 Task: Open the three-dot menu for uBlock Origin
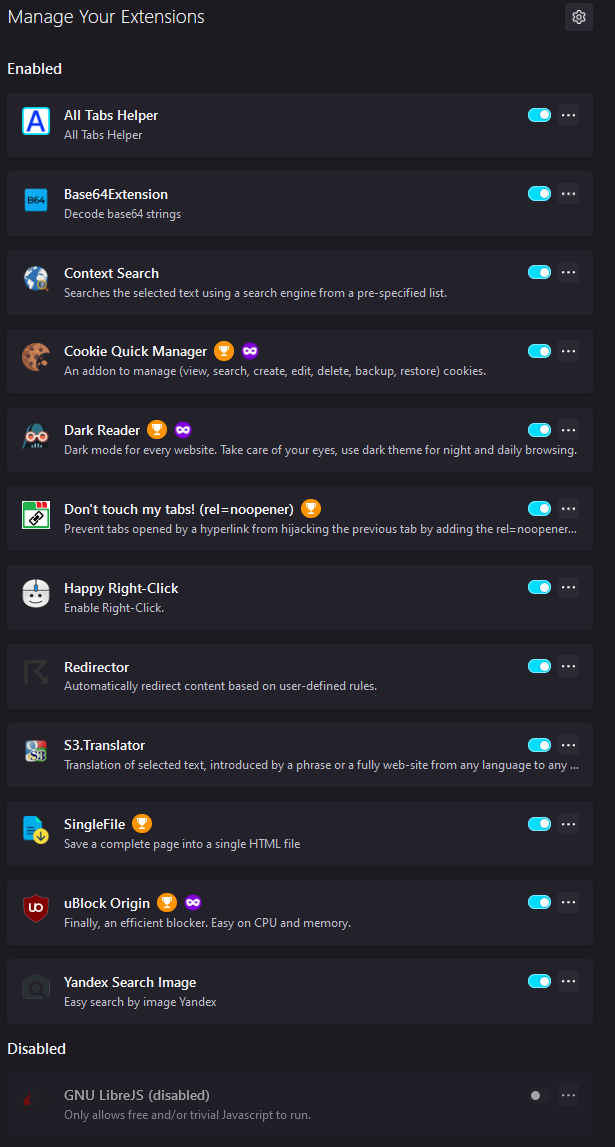coord(569,902)
